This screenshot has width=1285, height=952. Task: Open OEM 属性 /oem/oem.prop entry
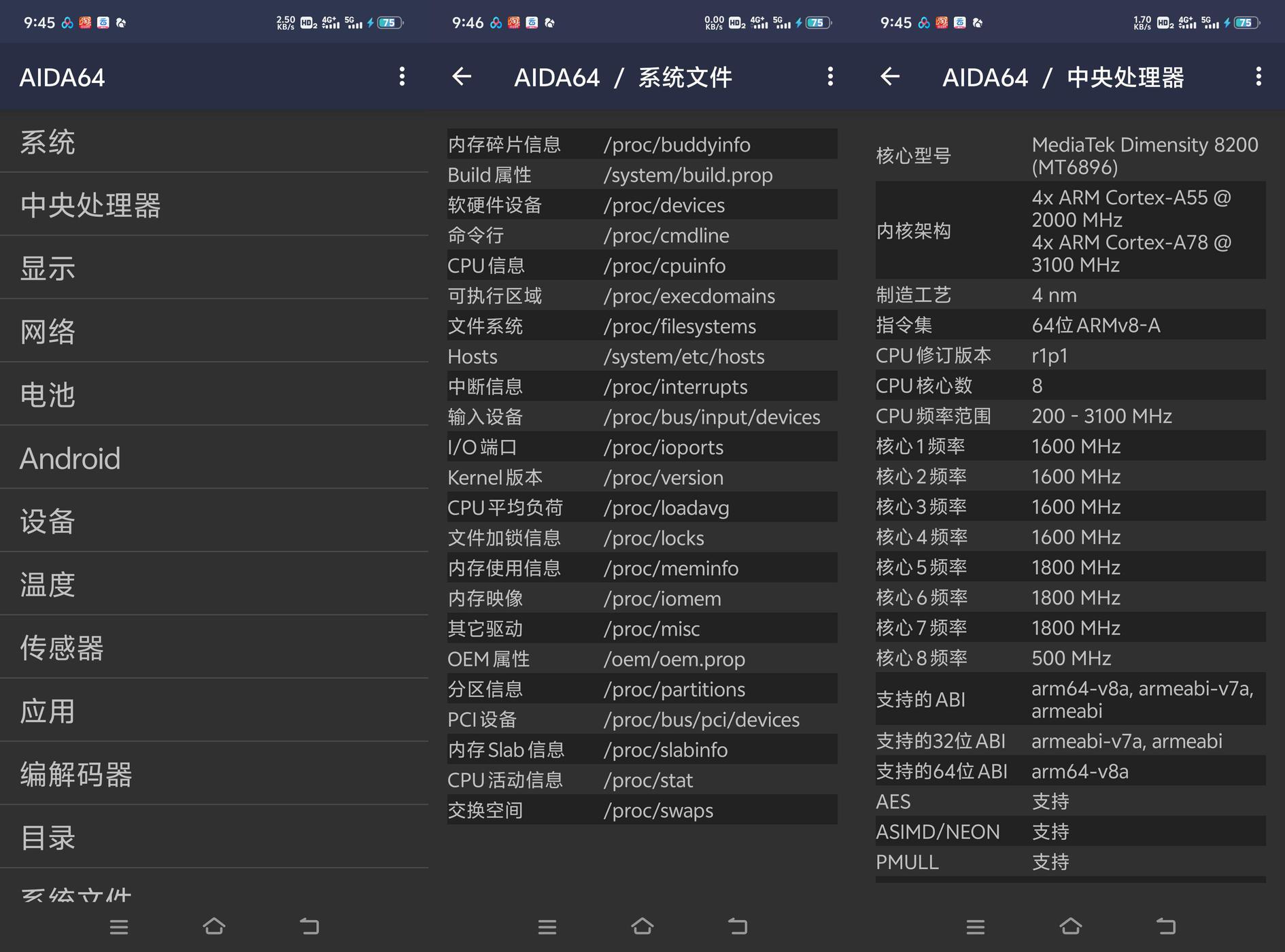point(642,659)
